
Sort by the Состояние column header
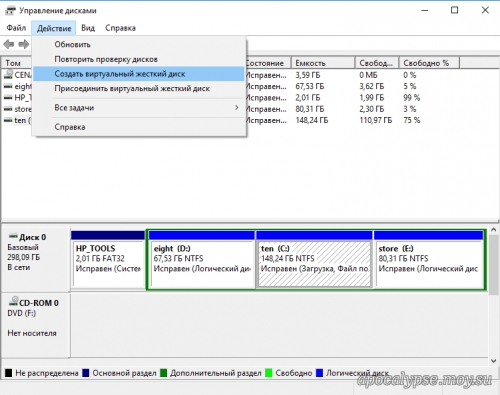point(269,63)
